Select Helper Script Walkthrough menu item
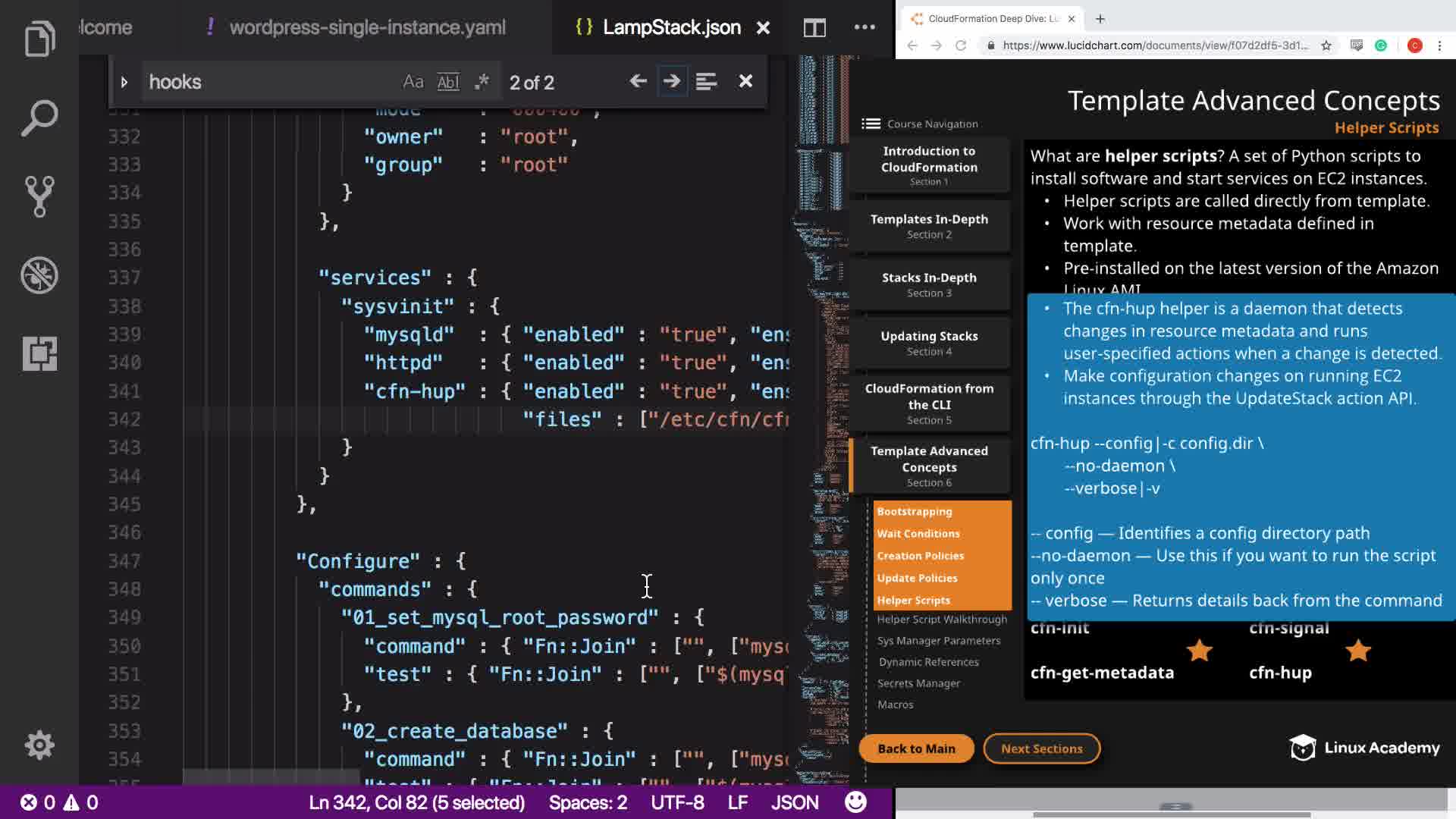The width and height of the screenshot is (1456, 819). [942, 620]
